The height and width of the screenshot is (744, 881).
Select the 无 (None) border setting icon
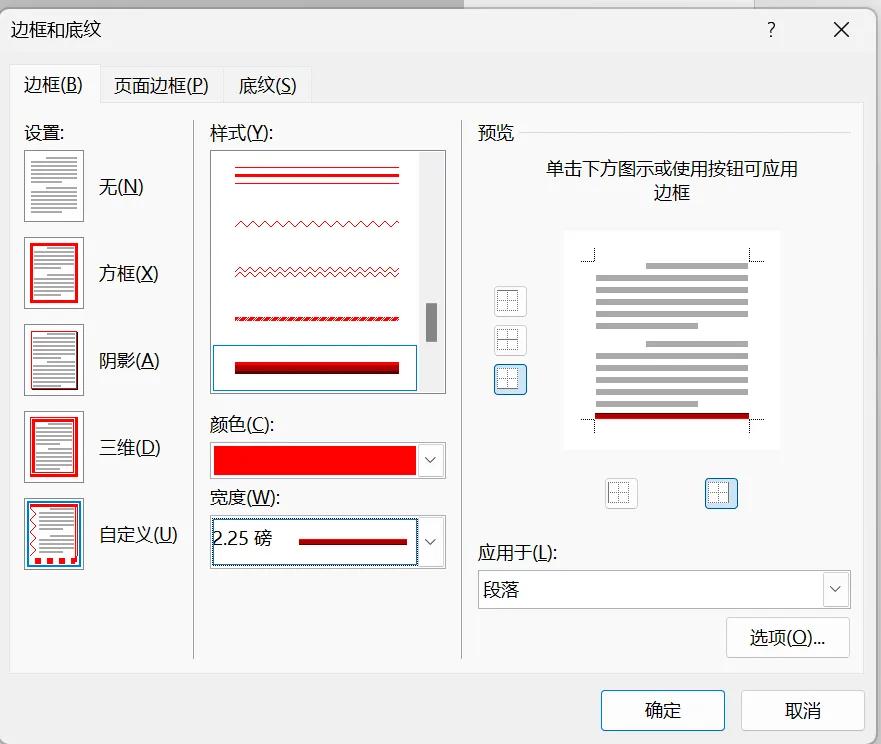point(53,186)
